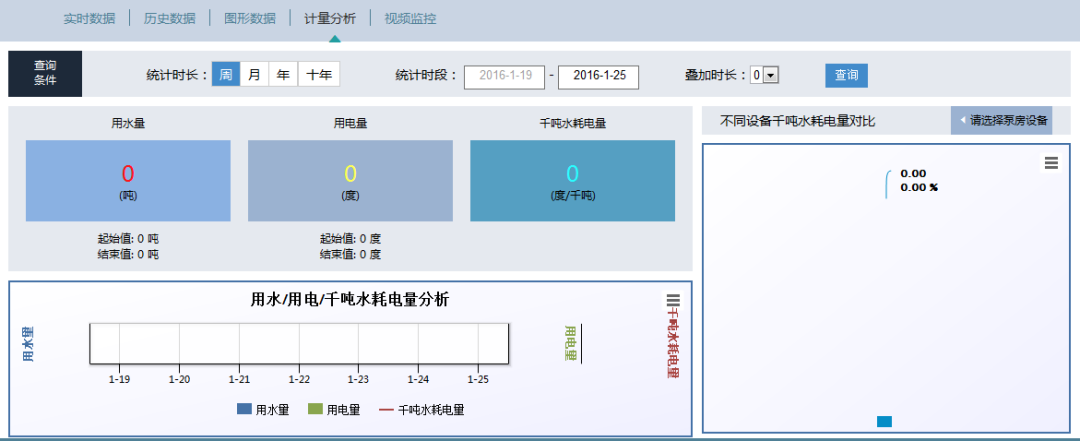
Task: Click the 结束值: 0 吨 text
Action: (128, 254)
